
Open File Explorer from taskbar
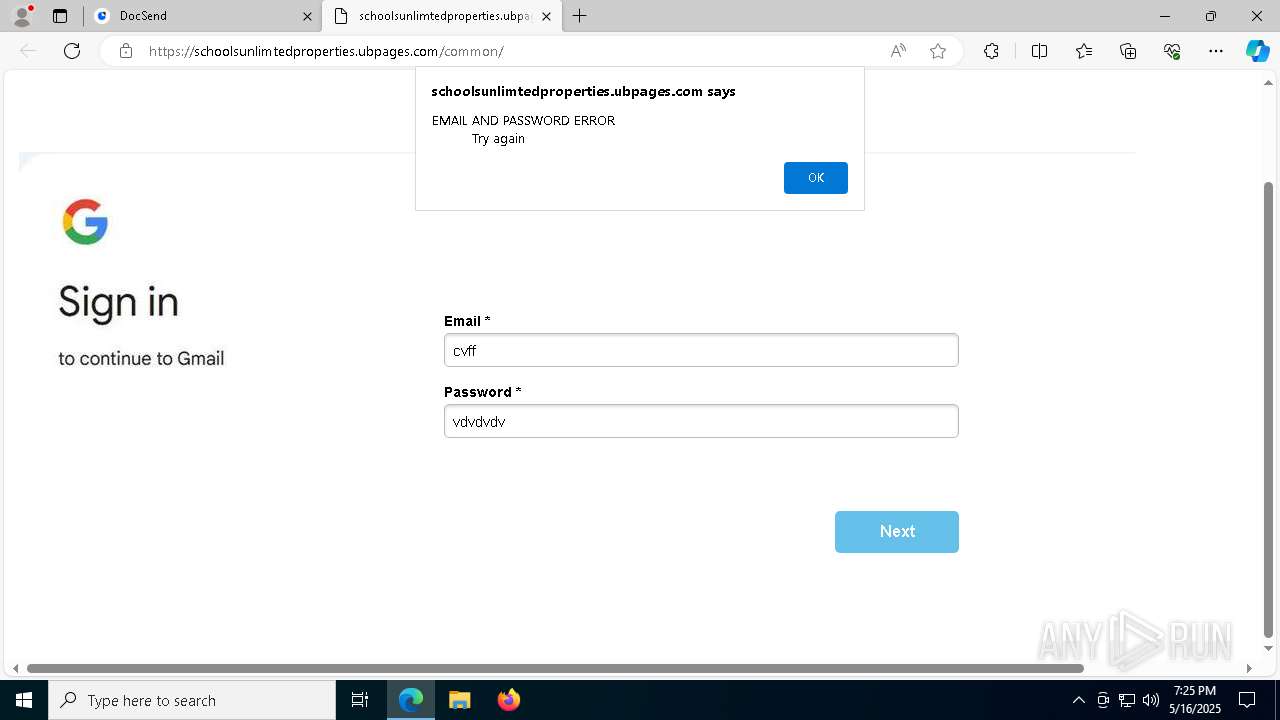point(459,700)
